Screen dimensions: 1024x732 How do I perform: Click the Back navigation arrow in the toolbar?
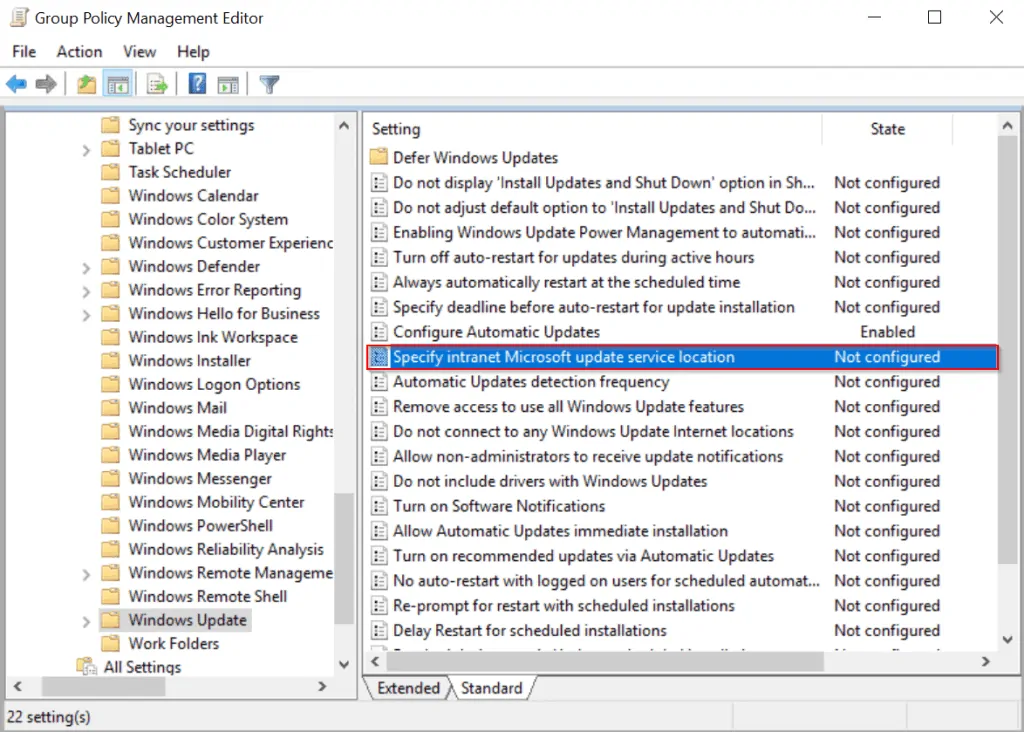pos(16,83)
